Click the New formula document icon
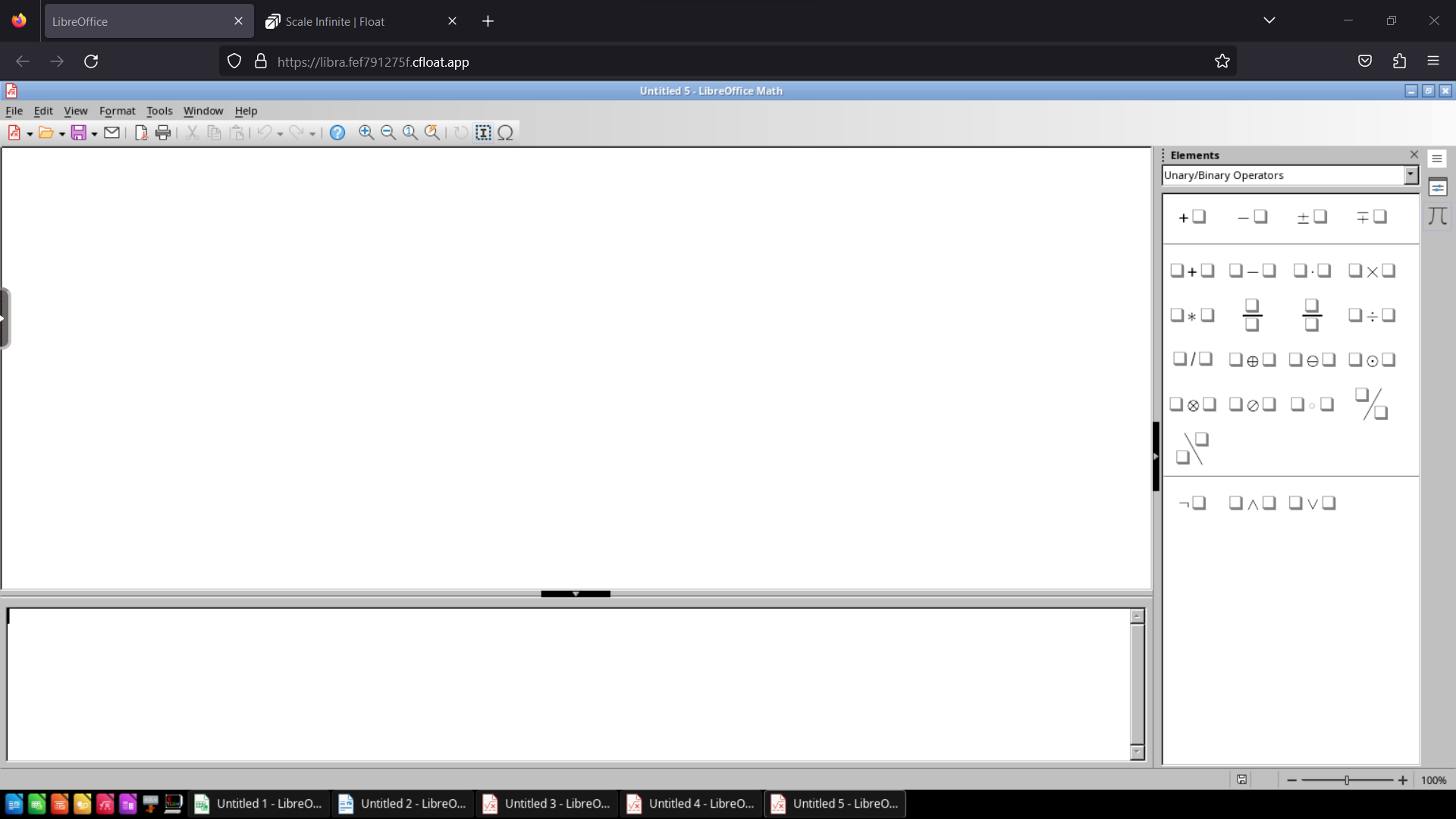Image resolution: width=1456 pixels, height=819 pixels. tap(14, 133)
